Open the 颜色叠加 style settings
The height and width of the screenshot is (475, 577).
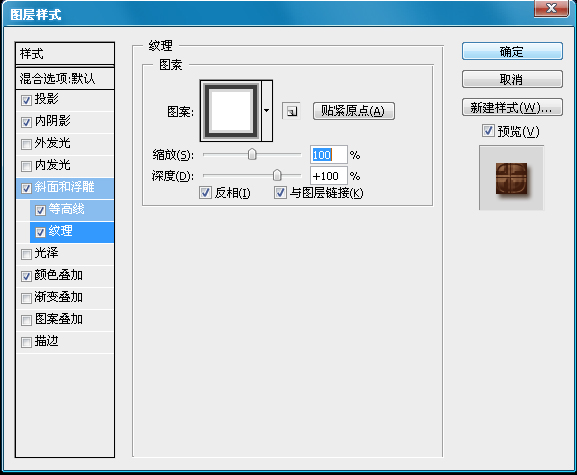point(59,275)
